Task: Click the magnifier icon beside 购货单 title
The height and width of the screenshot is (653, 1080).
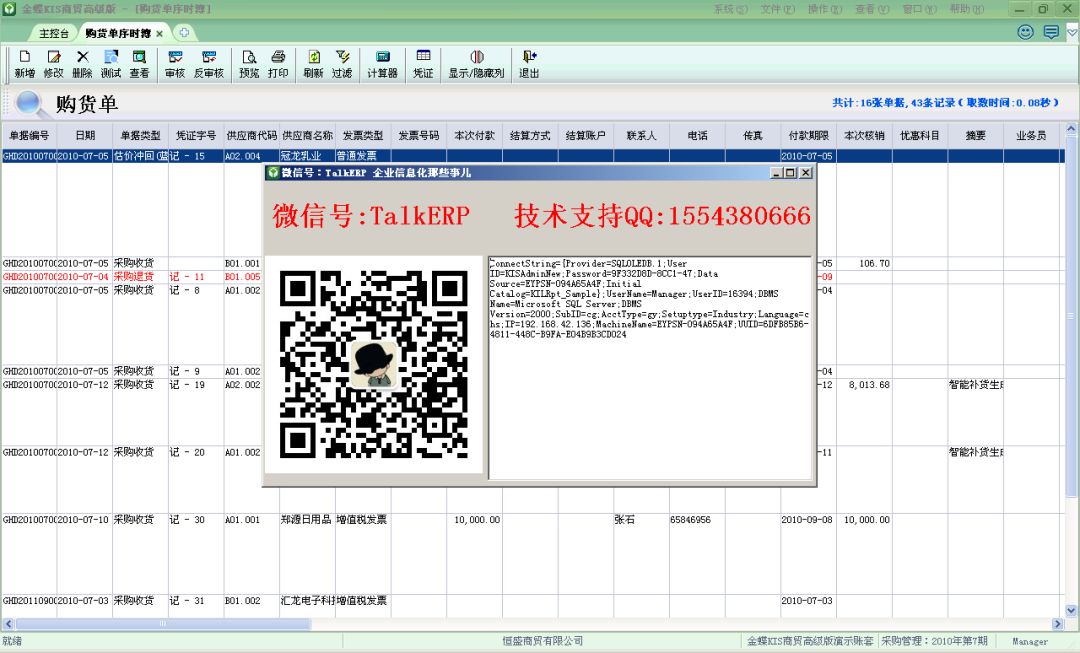Action: click(x=29, y=103)
